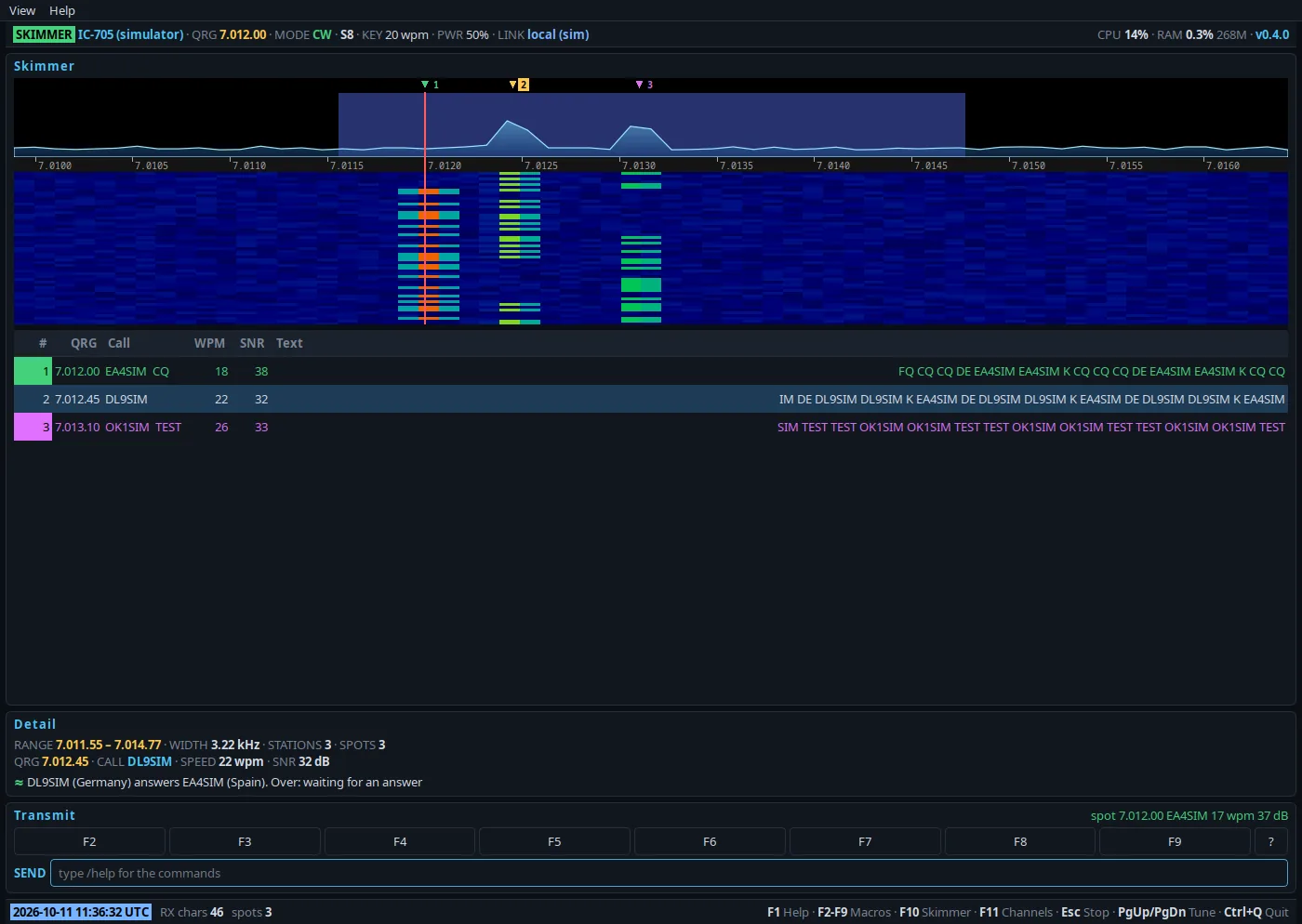Focus the SEND command input field
Viewport: 1302px width, 924px height.
[x=669, y=873]
